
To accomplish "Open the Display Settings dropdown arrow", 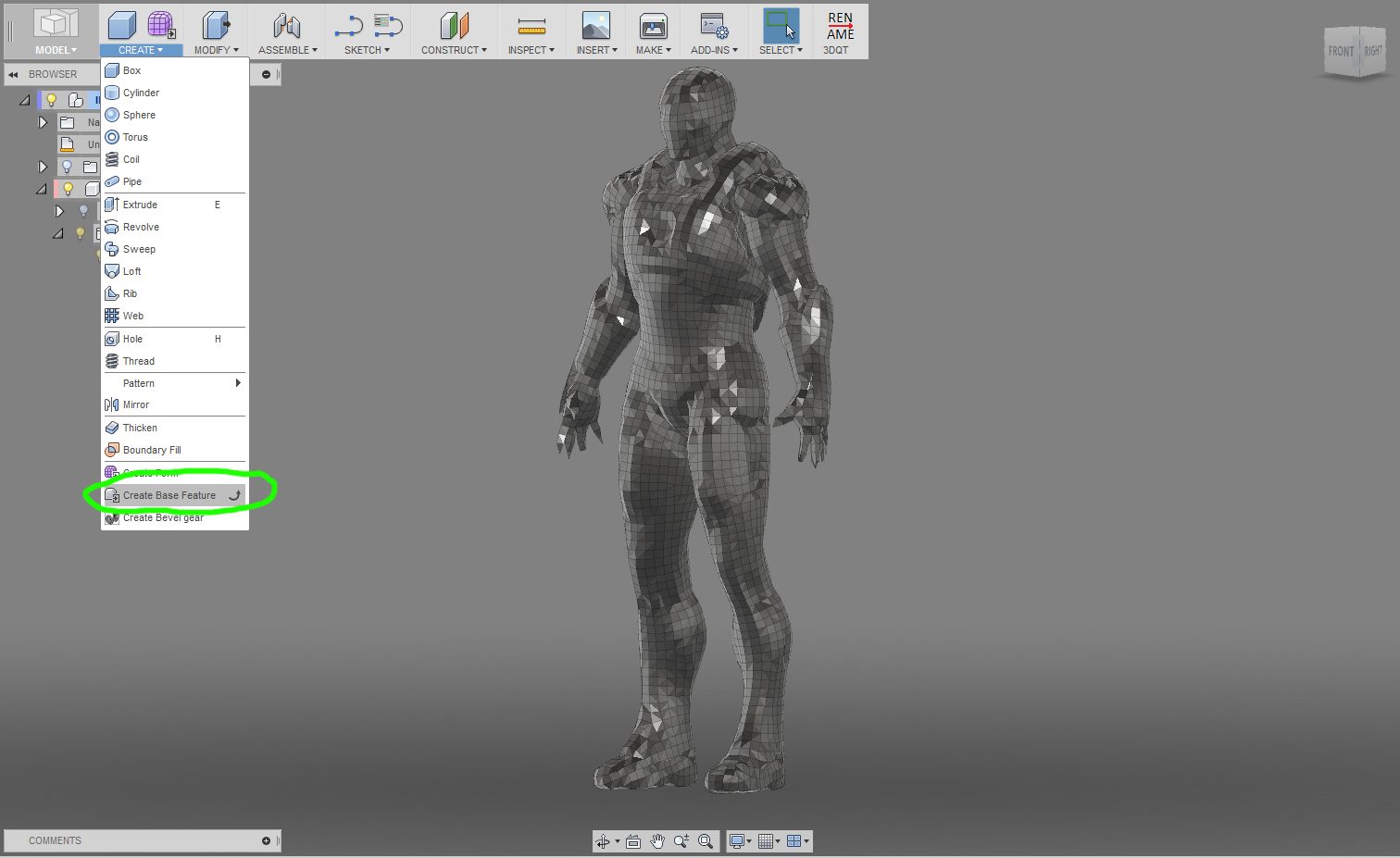I will pyautogui.click(x=748, y=841).
